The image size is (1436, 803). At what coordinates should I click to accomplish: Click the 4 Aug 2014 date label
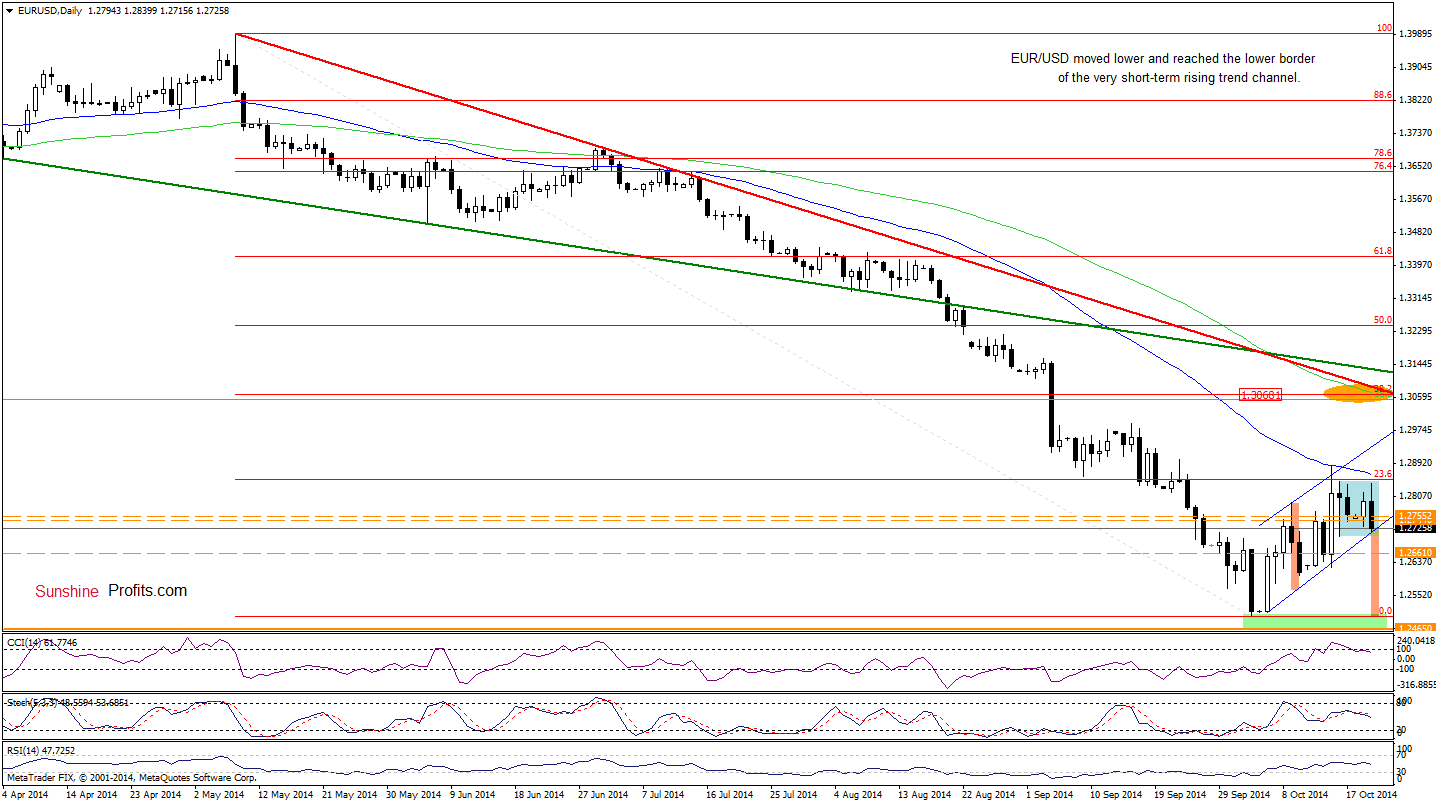click(858, 794)
